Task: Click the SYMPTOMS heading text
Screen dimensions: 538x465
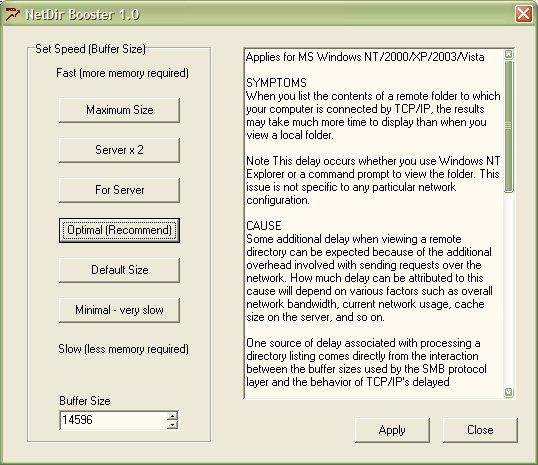Action: (x=276, y=83)
